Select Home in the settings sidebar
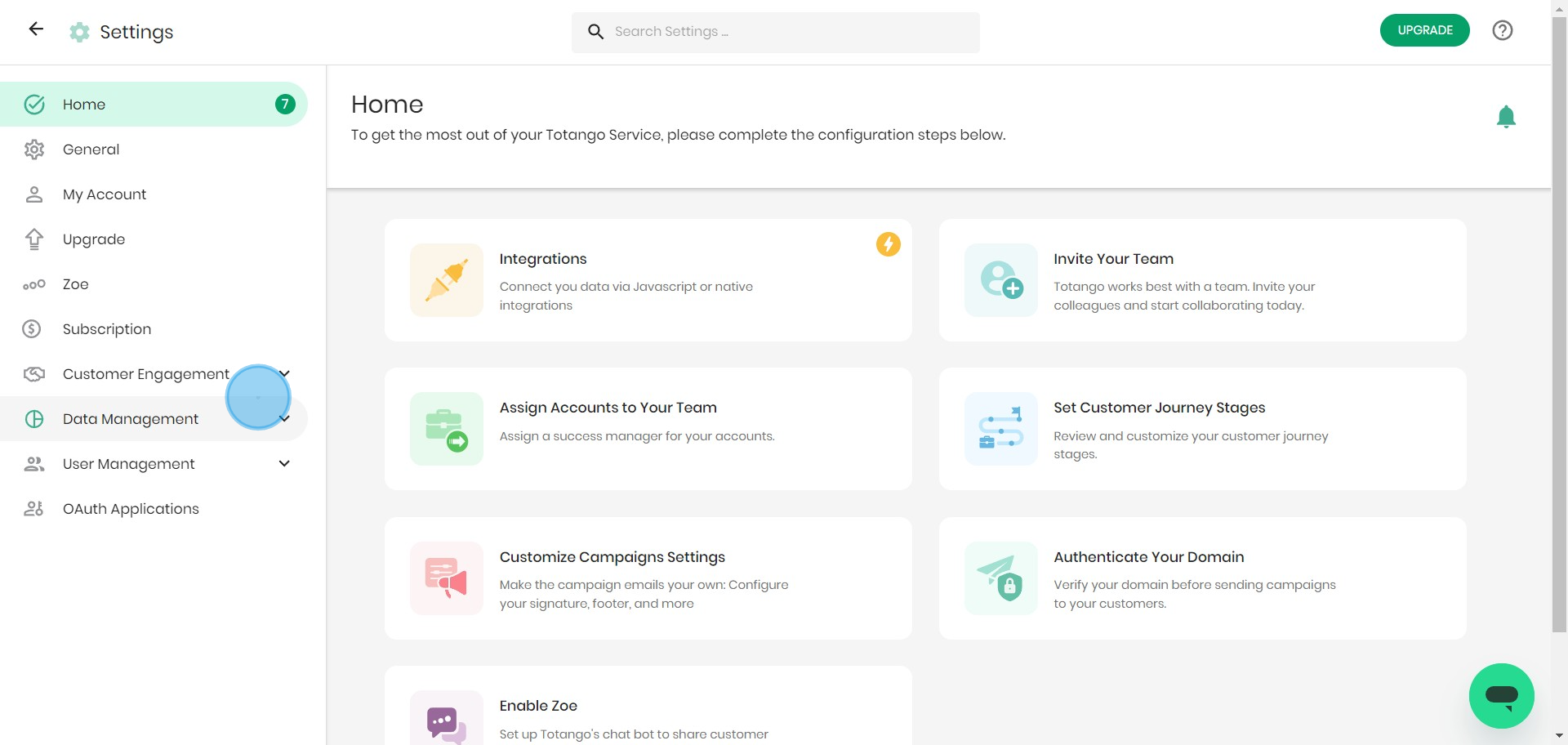The width and height of the screenshot is (1568, 745). [154, 105]
